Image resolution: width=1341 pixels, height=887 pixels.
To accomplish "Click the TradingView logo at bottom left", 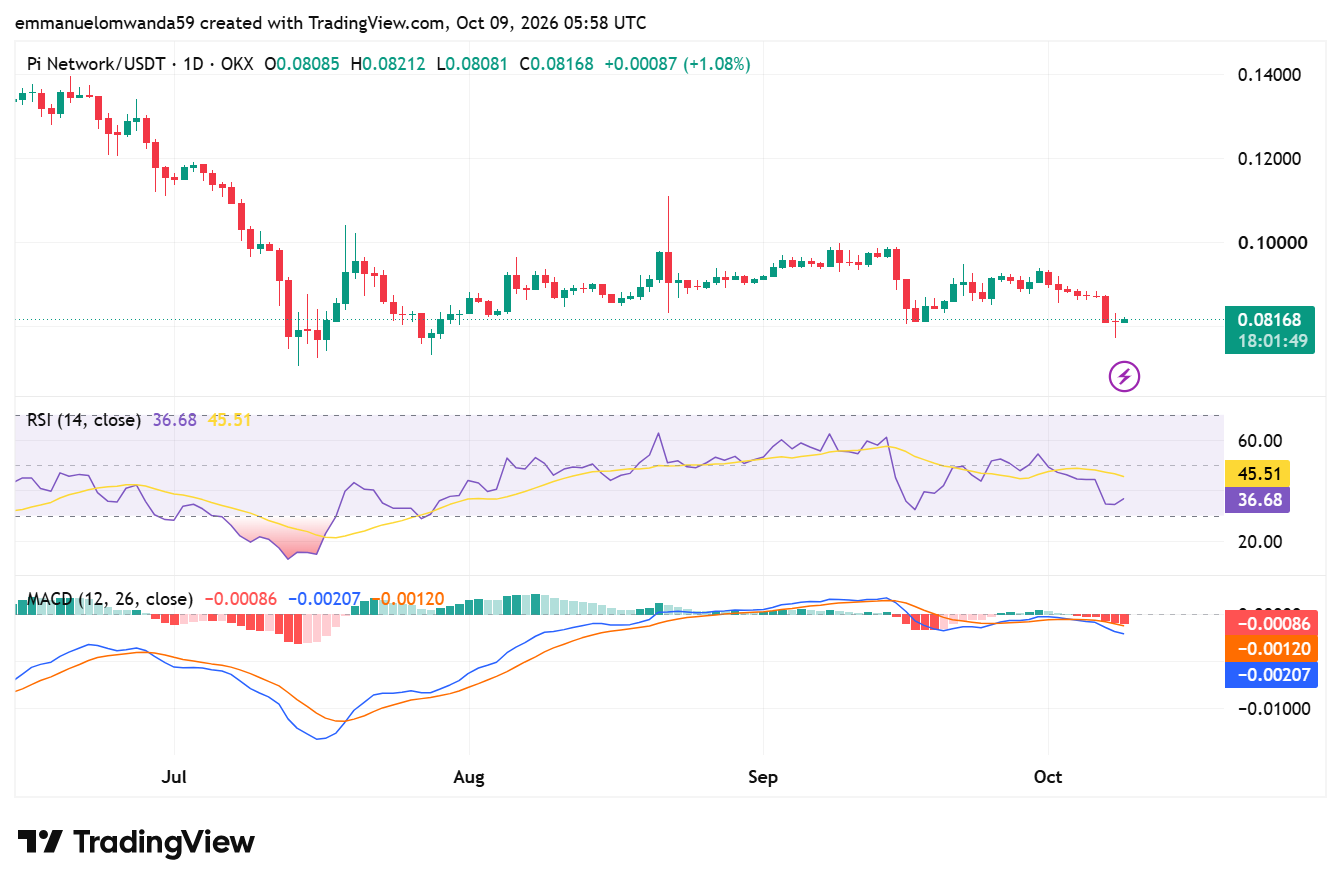I will (136, 842).
